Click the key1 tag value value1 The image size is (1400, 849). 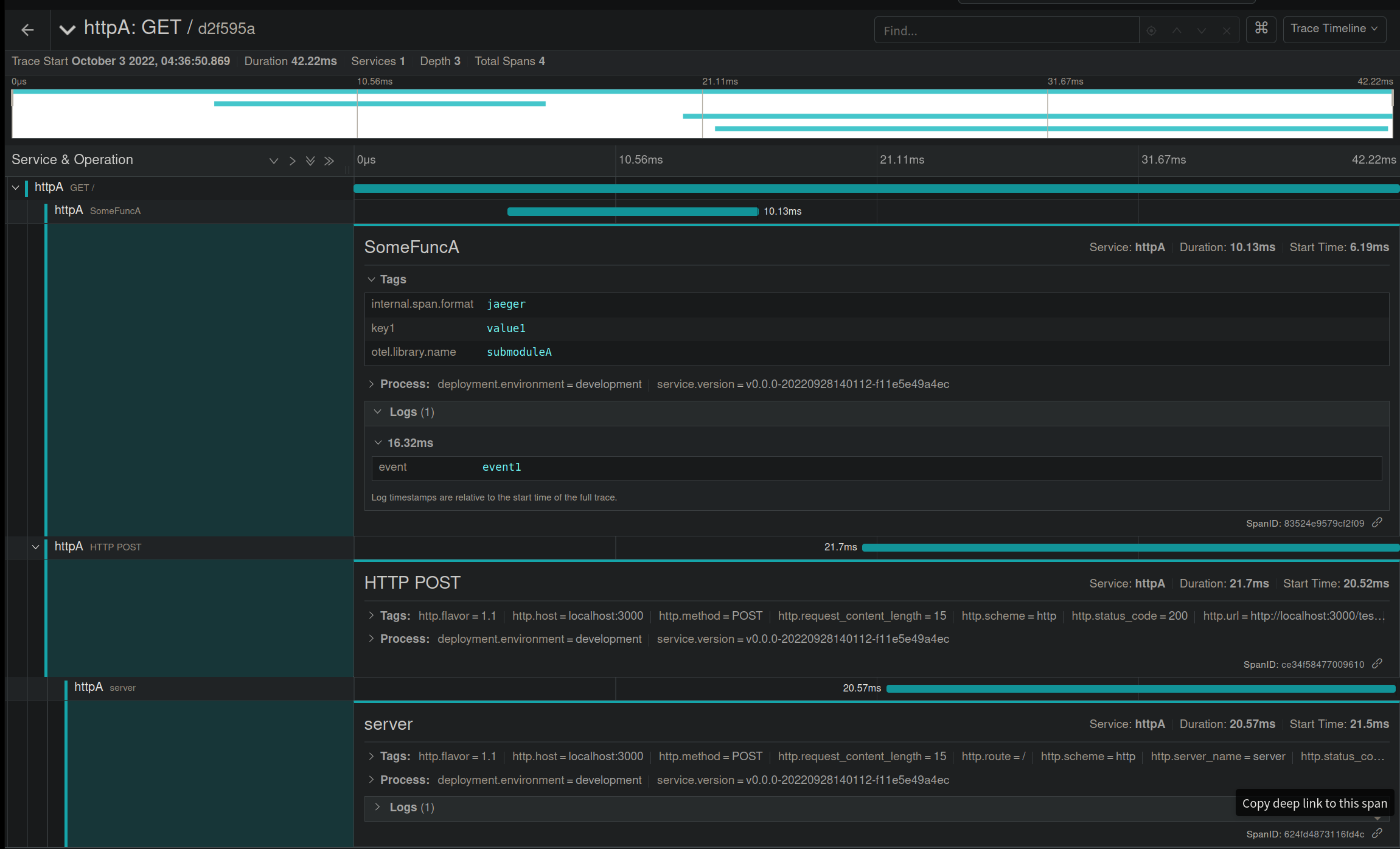(506, 328)
